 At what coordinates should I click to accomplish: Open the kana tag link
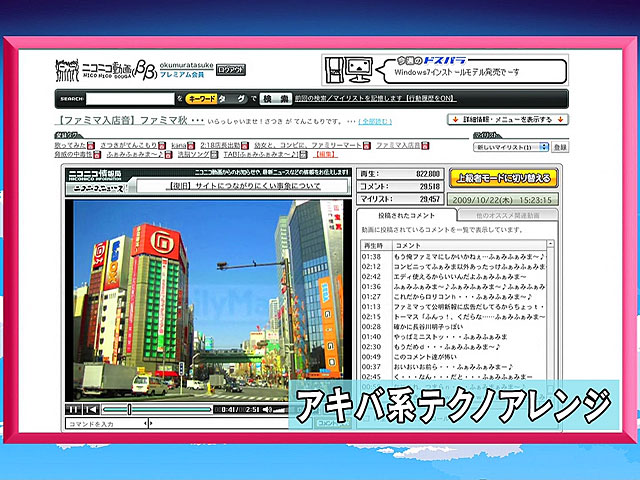178,145
